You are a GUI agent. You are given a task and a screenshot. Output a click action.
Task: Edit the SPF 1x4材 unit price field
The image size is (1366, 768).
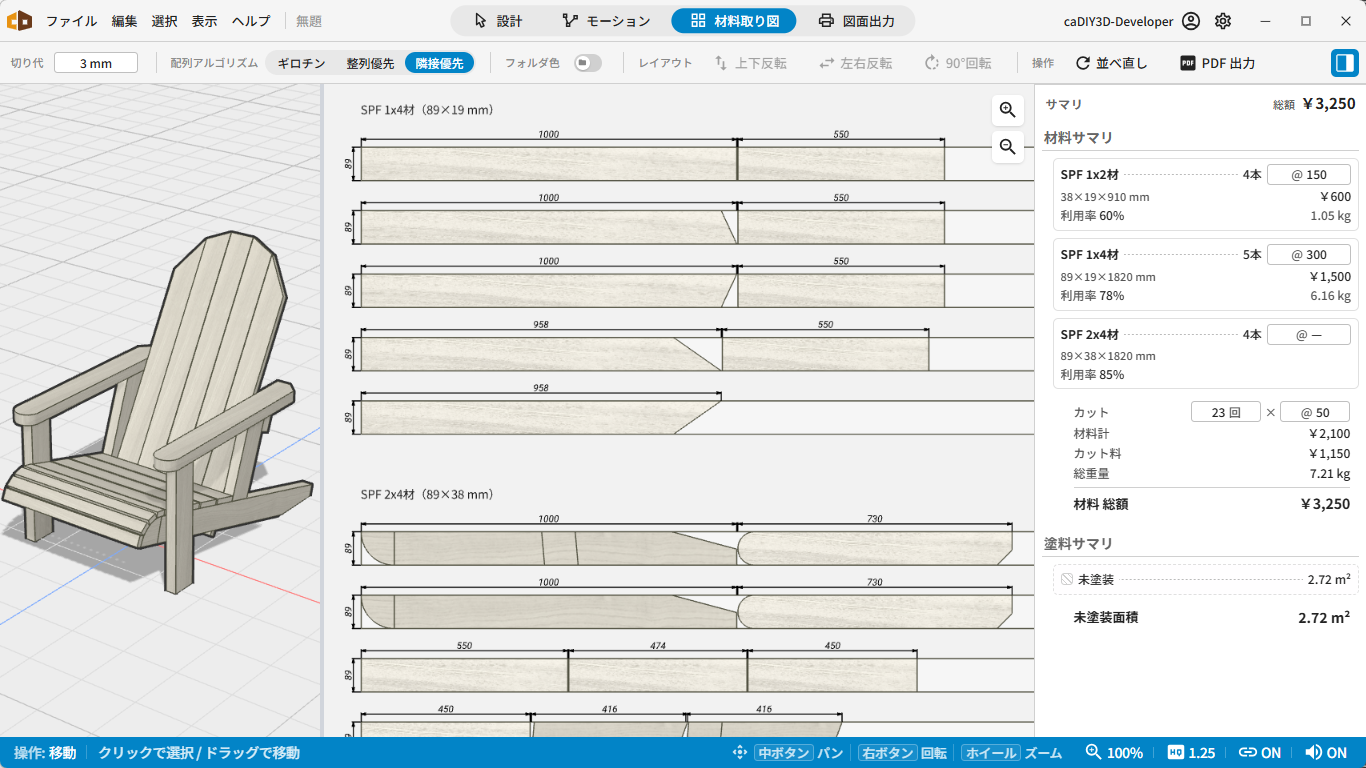[1309, 255]
